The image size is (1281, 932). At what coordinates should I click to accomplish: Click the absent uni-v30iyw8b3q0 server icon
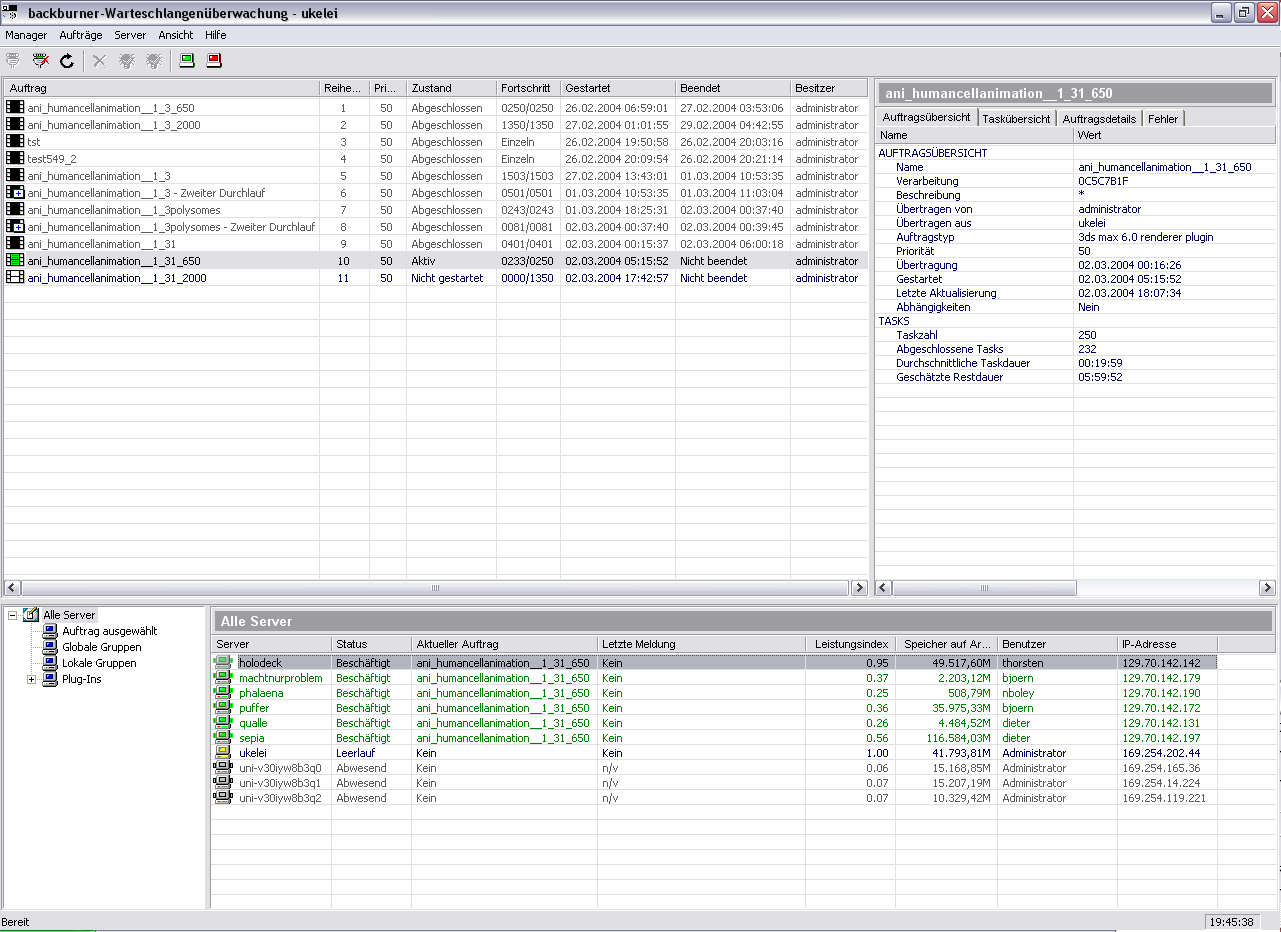(x=222, y=768)
